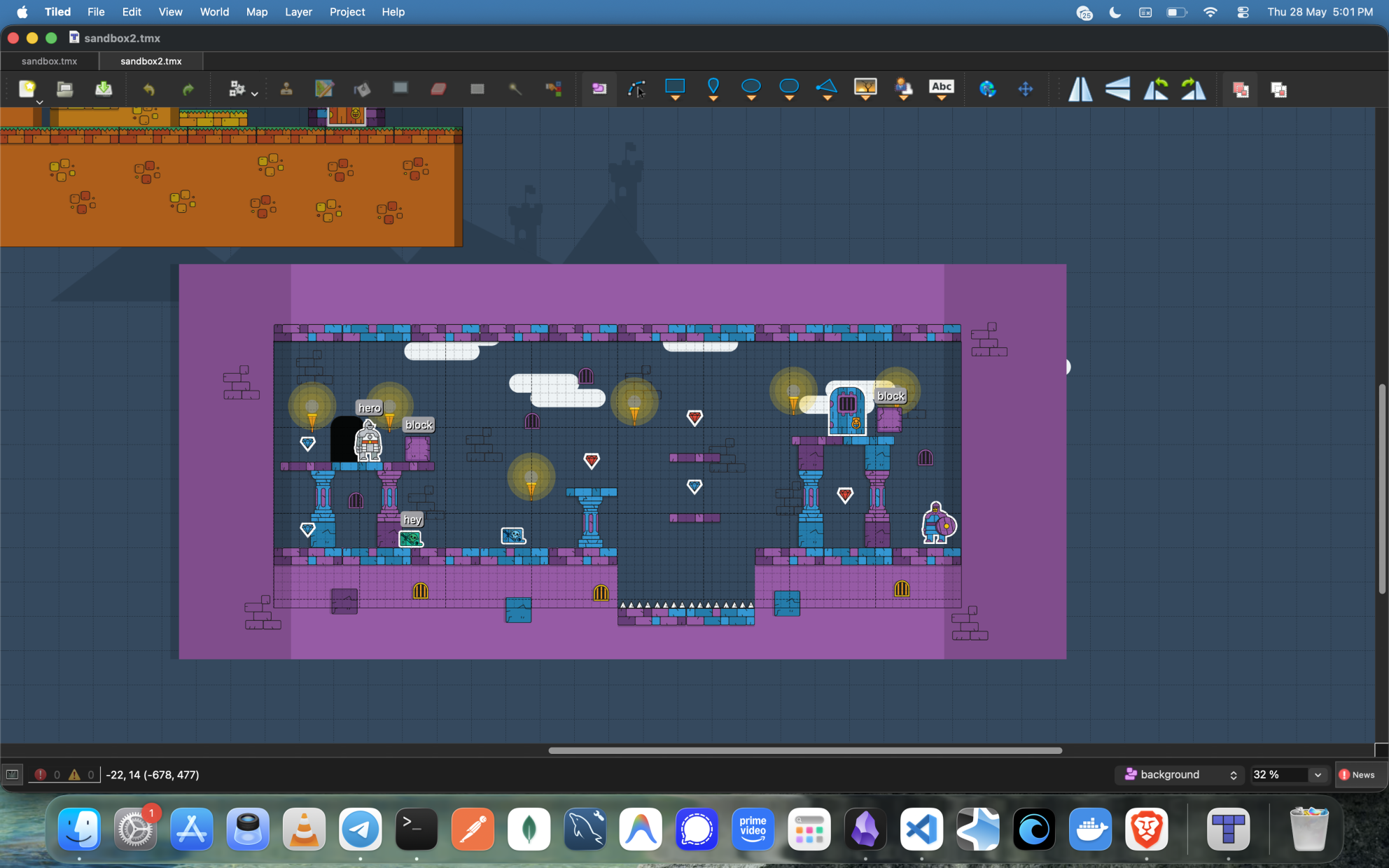Select the Magic Wand tool
Screen dimensions: 1389x868
515,89
